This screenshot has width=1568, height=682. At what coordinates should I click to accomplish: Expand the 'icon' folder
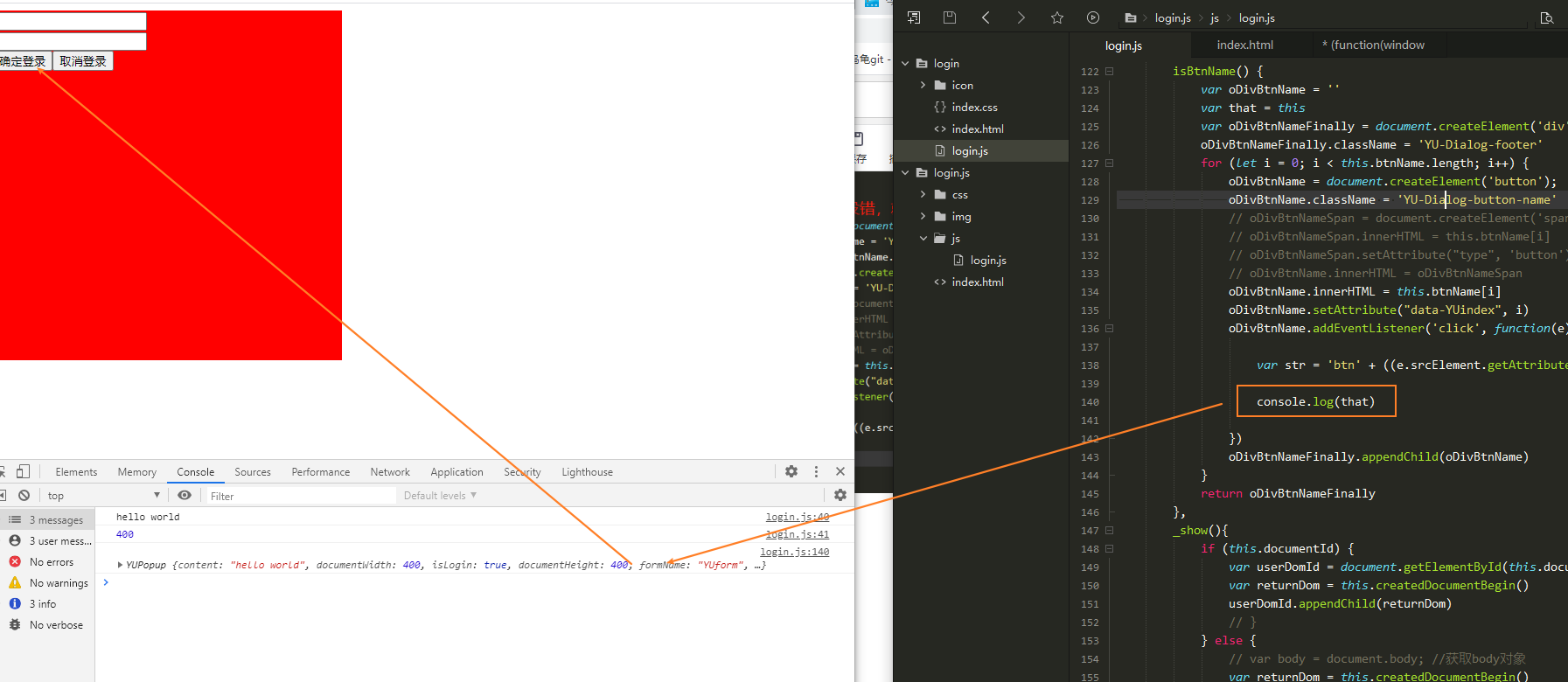pyautogui.click(x=923, y=85)
